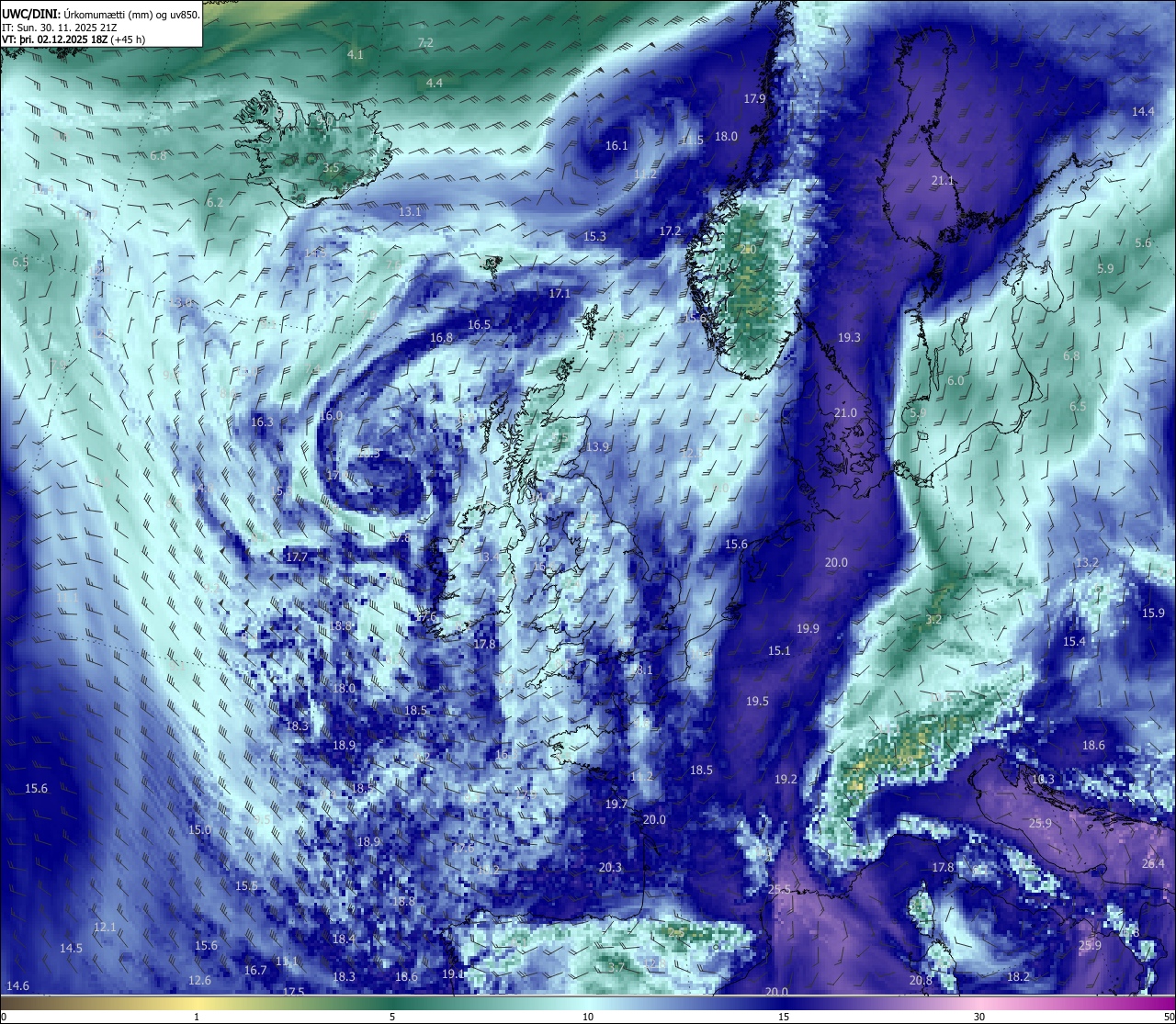
Task: Click the 25.5 value label
Action: click(779, 889)
